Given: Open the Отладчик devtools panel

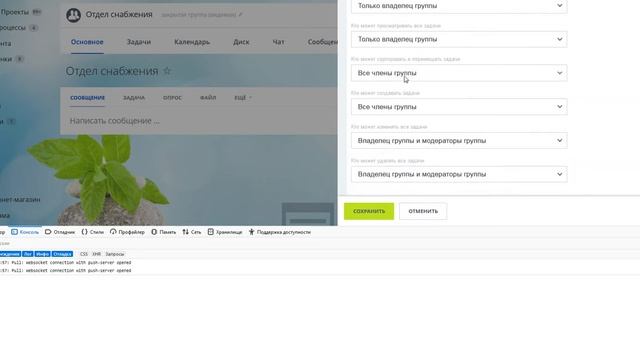Looking at the screenshot, I should [60, 232].
